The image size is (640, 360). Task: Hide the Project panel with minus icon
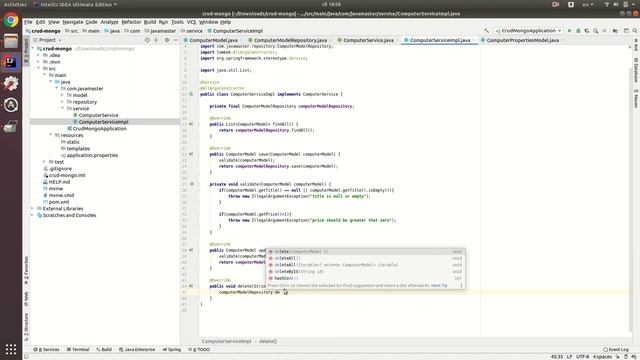(176, 40)
